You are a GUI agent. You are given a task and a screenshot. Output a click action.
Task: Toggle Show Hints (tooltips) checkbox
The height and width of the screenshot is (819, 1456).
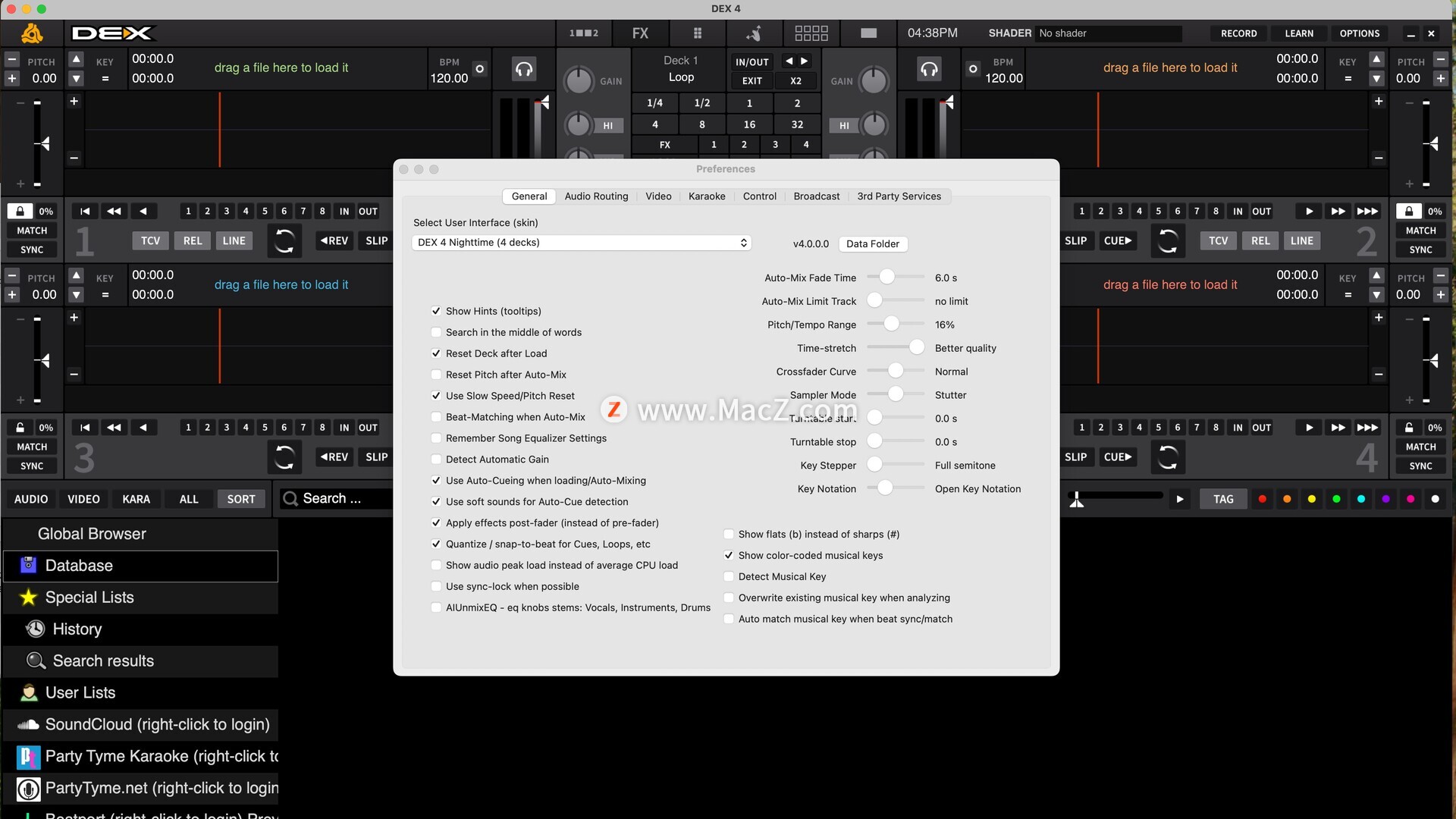click(436, 311)
